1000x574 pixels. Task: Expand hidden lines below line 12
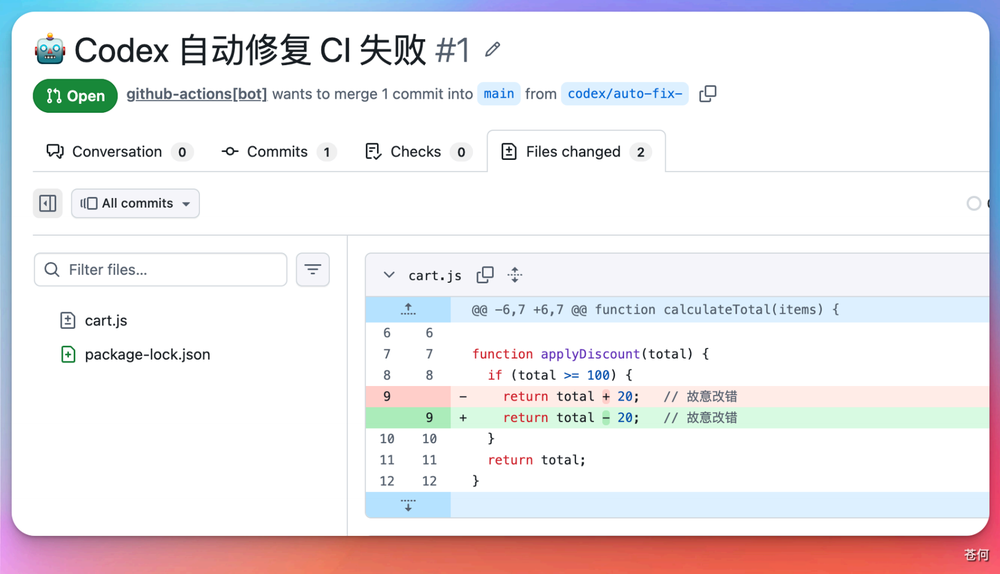pos(408,504)
